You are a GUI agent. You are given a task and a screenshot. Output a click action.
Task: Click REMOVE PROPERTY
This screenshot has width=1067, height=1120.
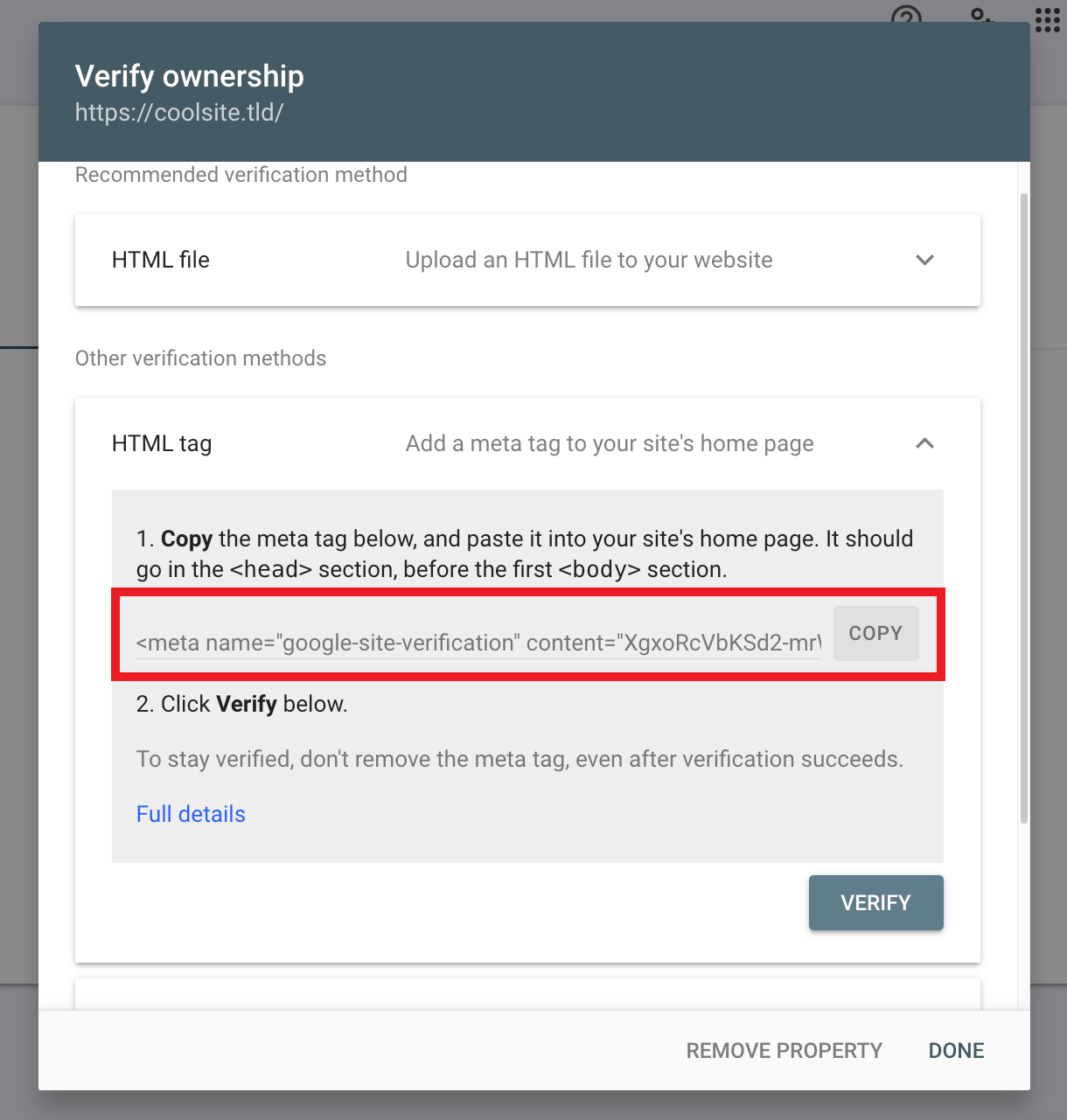coord(784,1050)
